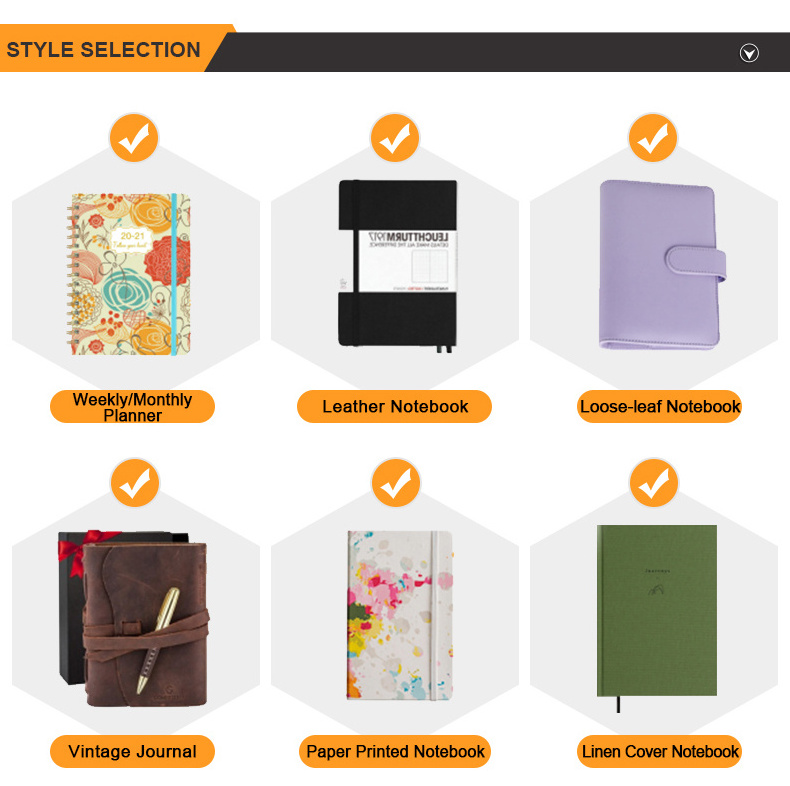Viewport: 790px width, 786px height.
Task: Toggle checkmark above Linen Cover Notebook
Action: pos(654,484)
